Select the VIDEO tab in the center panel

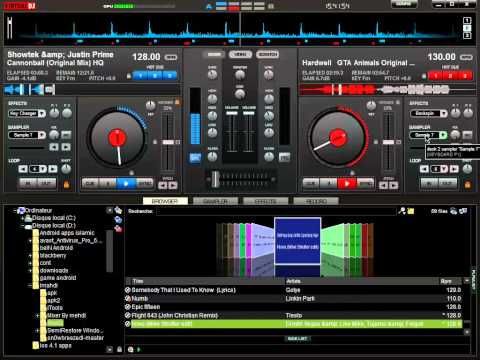coord(240,54)
